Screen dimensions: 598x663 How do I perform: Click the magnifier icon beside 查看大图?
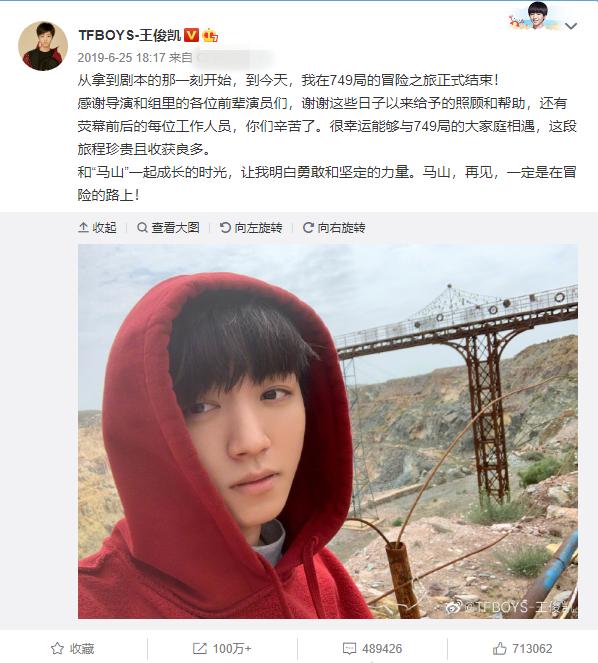coord(143,227)
